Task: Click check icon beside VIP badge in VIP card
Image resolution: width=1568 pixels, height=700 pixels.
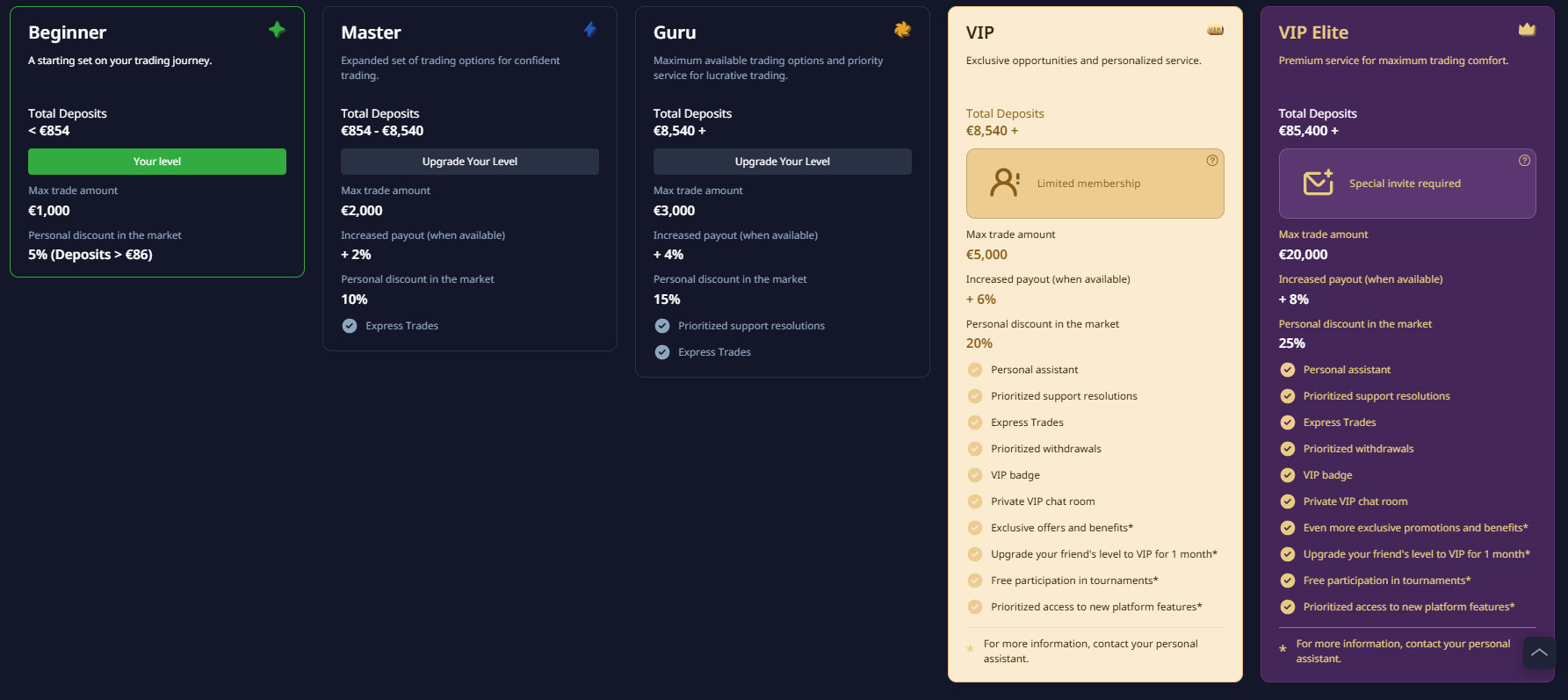Action: click(975, 475)
